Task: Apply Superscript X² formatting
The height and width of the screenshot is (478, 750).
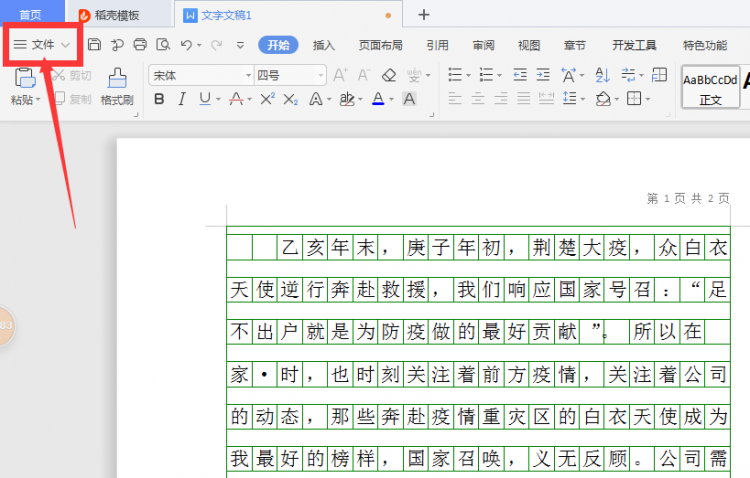Action: 267,99
